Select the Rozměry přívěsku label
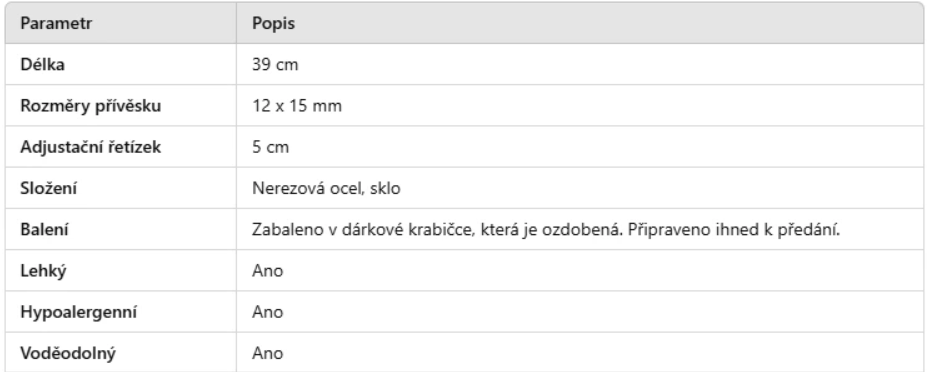 91,106
